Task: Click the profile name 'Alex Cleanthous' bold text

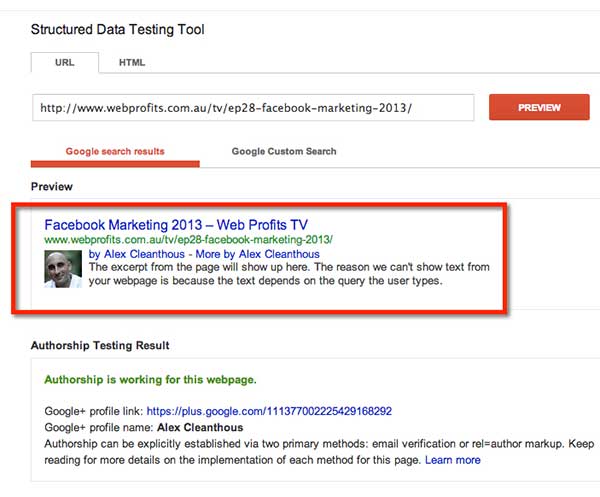Action: [200, 427]
